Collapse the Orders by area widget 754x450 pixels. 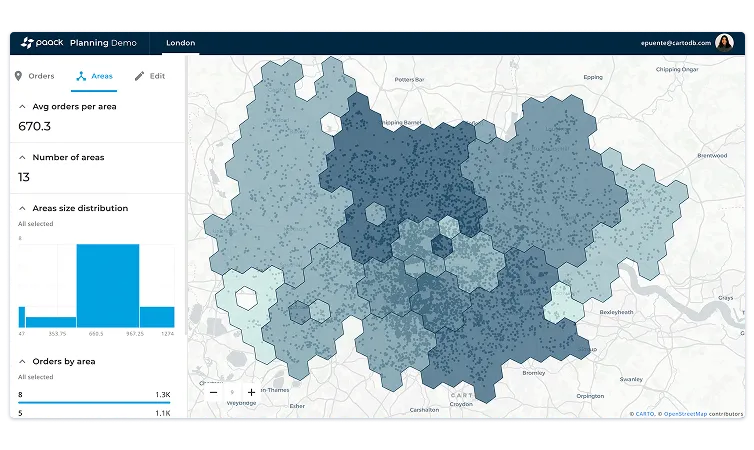[x=22, y=361]
